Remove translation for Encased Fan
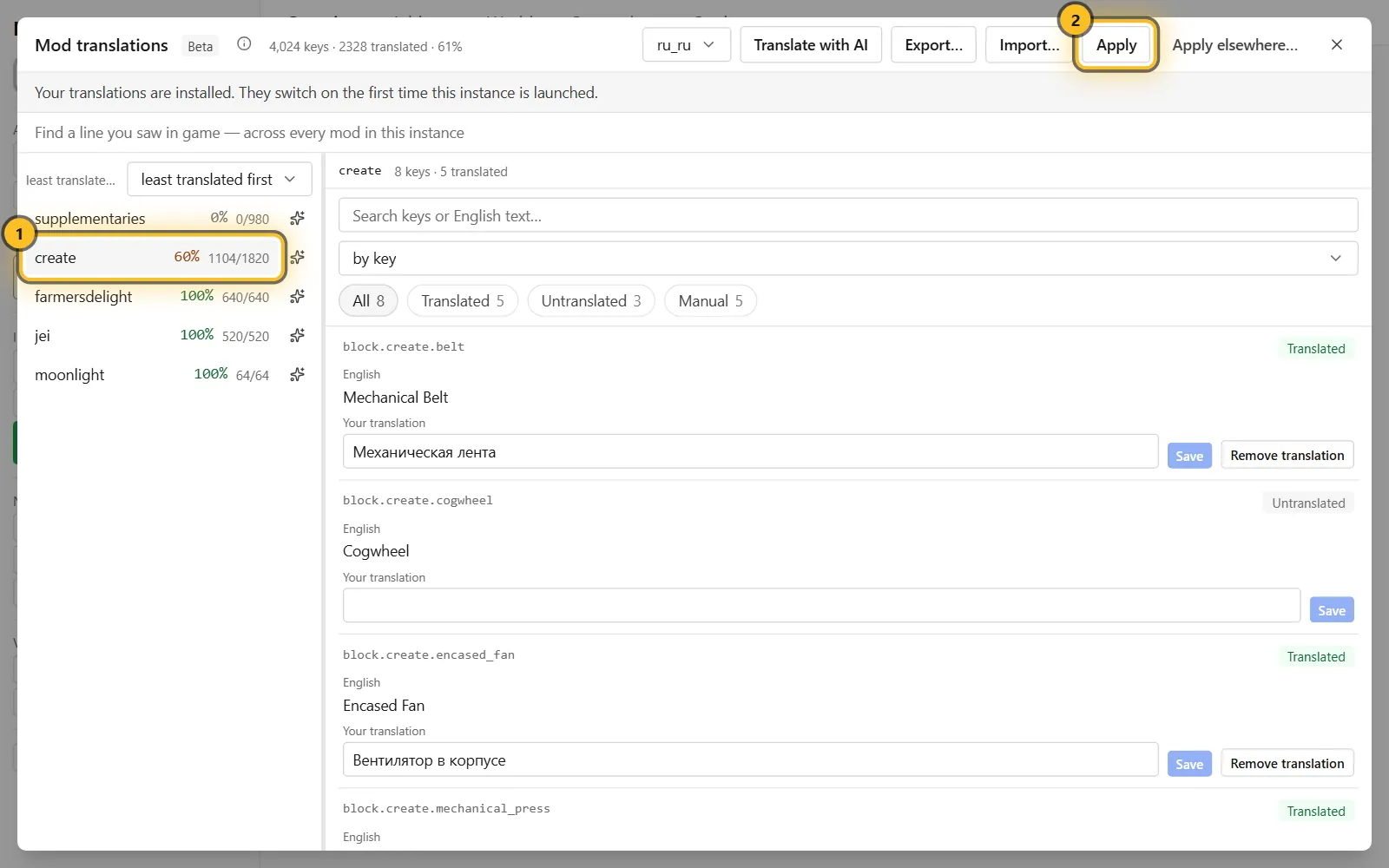The width and height of the screenshot is (1389, 868). 1287,763
